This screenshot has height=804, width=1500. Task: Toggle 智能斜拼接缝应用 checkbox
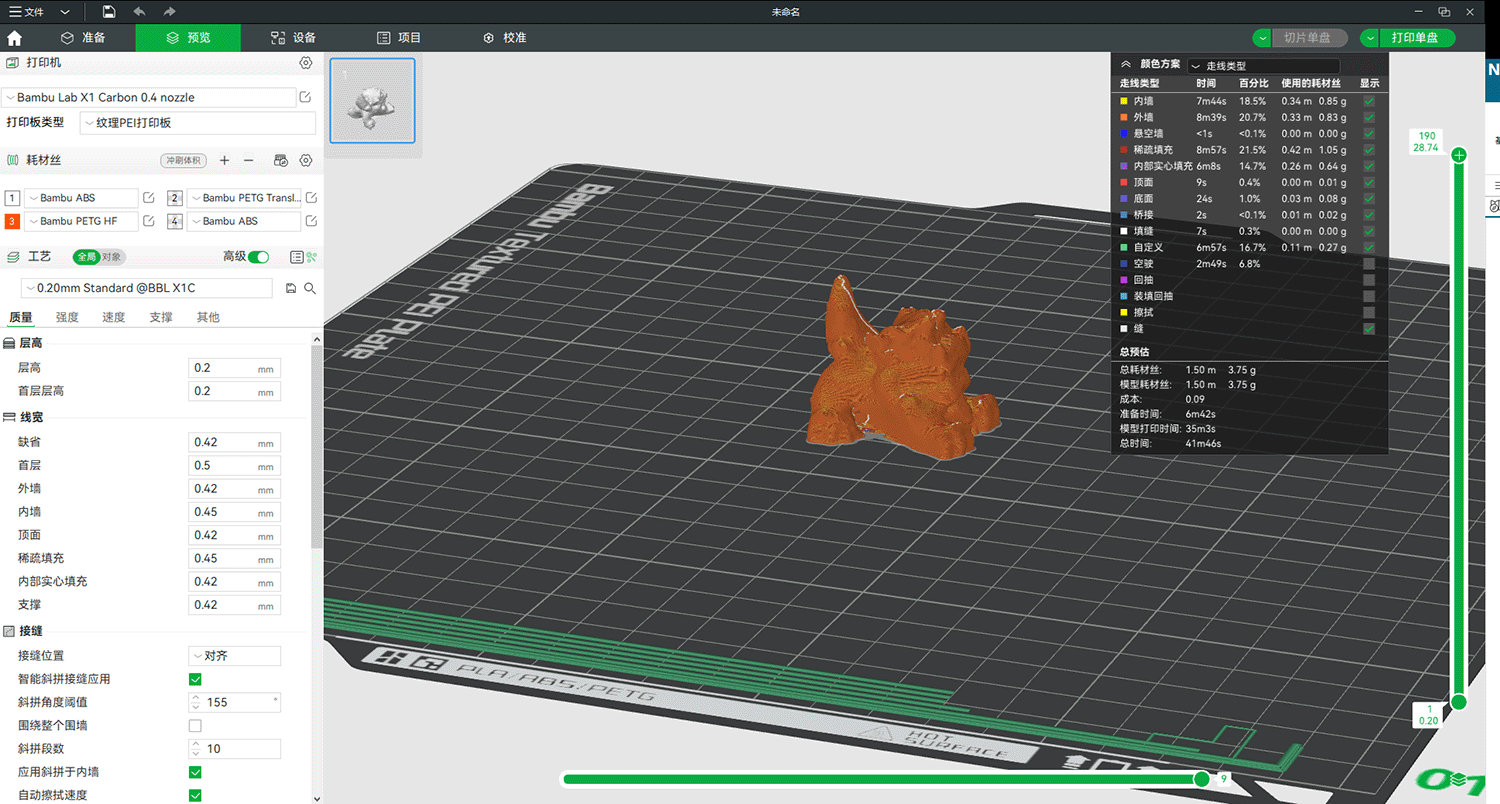[x=195, y=679]
